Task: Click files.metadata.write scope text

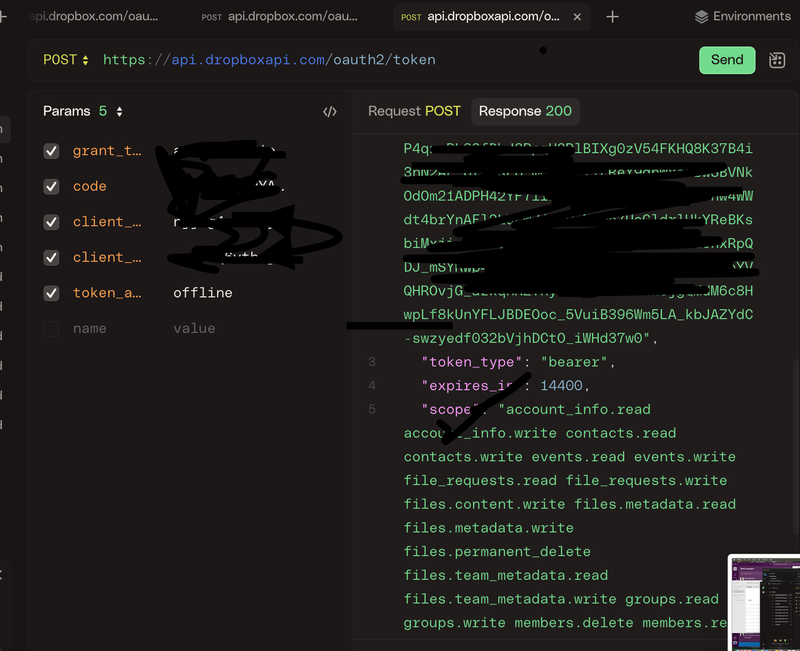Action: point(489,528)
